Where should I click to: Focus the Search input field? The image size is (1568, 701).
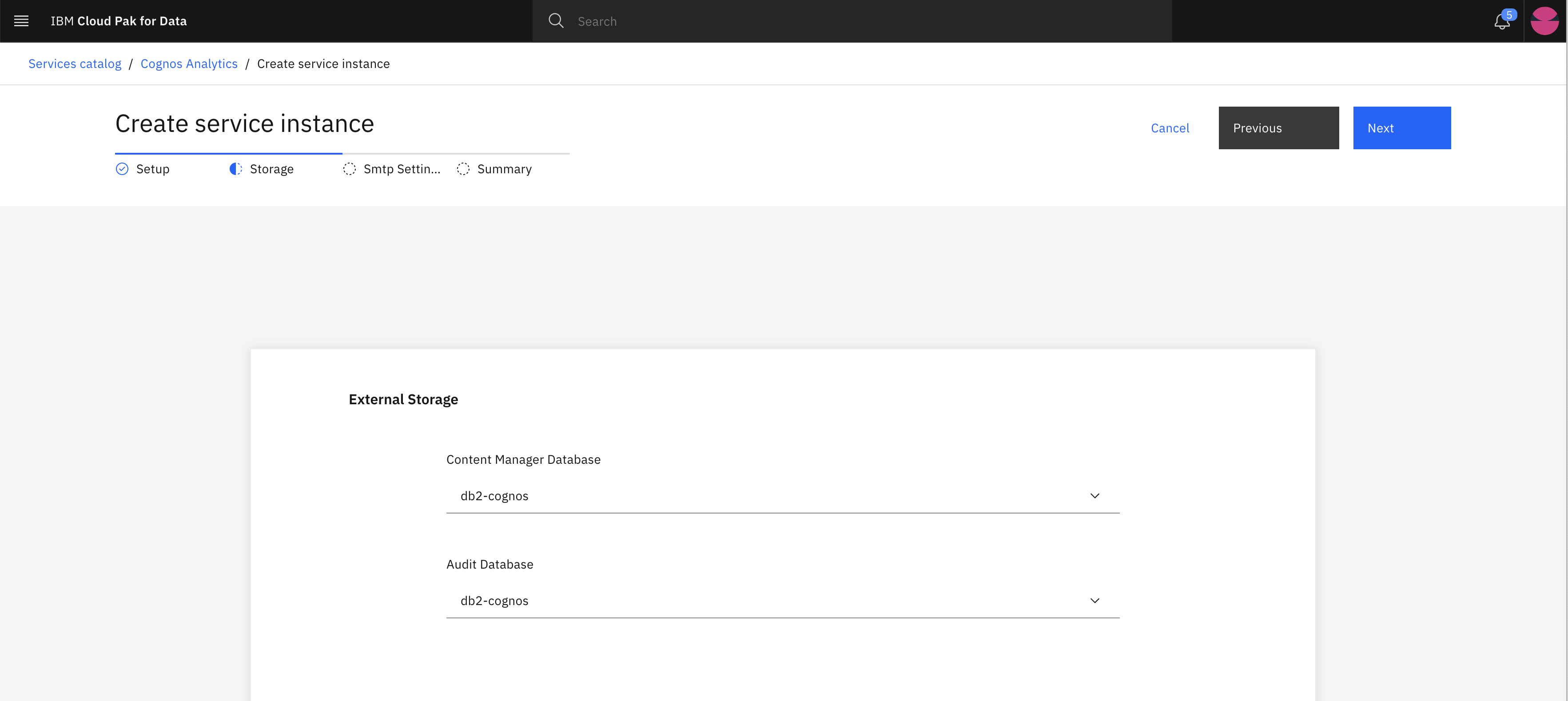pyautogui.click(x=852, y=21)
